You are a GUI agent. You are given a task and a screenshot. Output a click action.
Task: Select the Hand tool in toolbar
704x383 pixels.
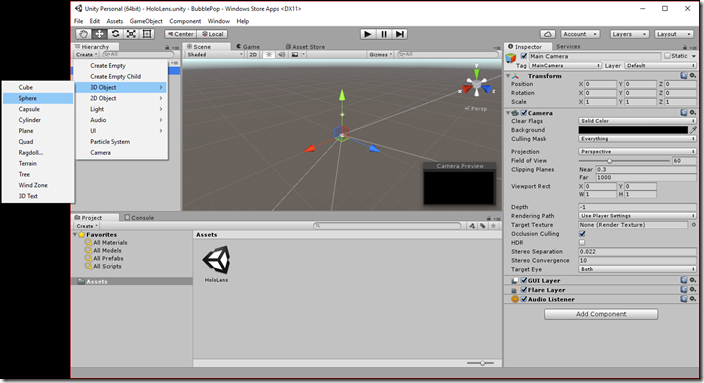tap(83, 34)
